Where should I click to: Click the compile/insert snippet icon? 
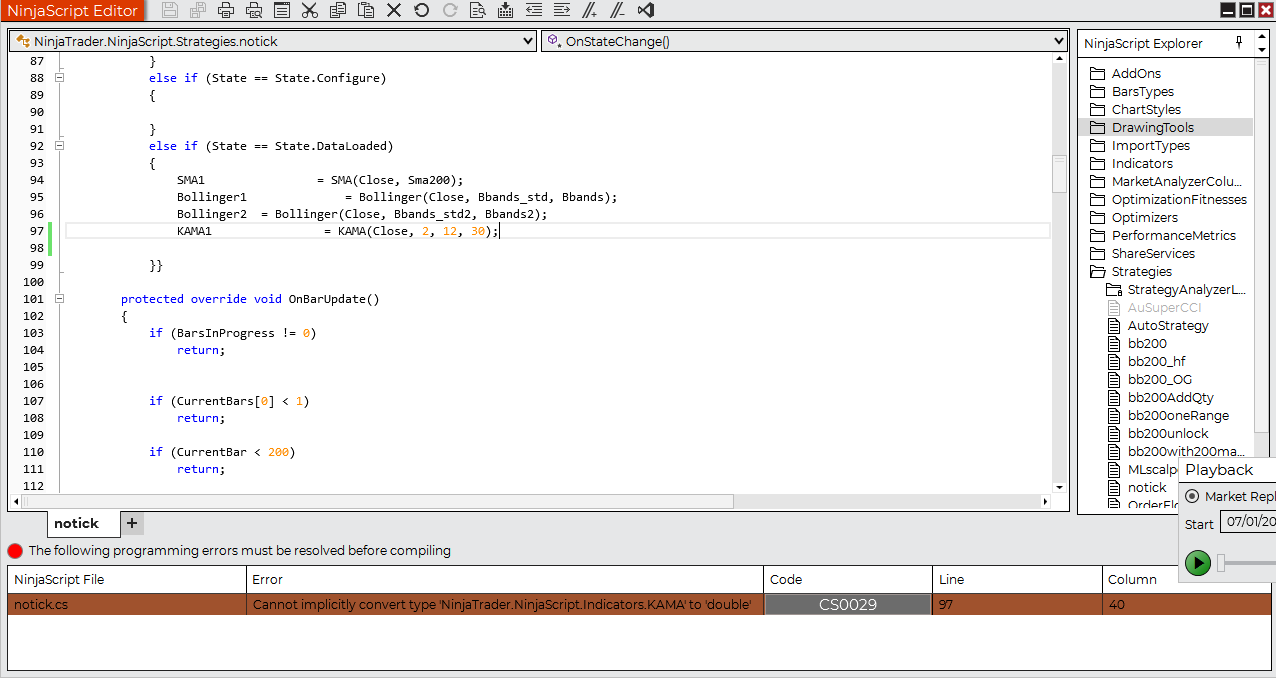pyautogui.click(x=506, y=10)
